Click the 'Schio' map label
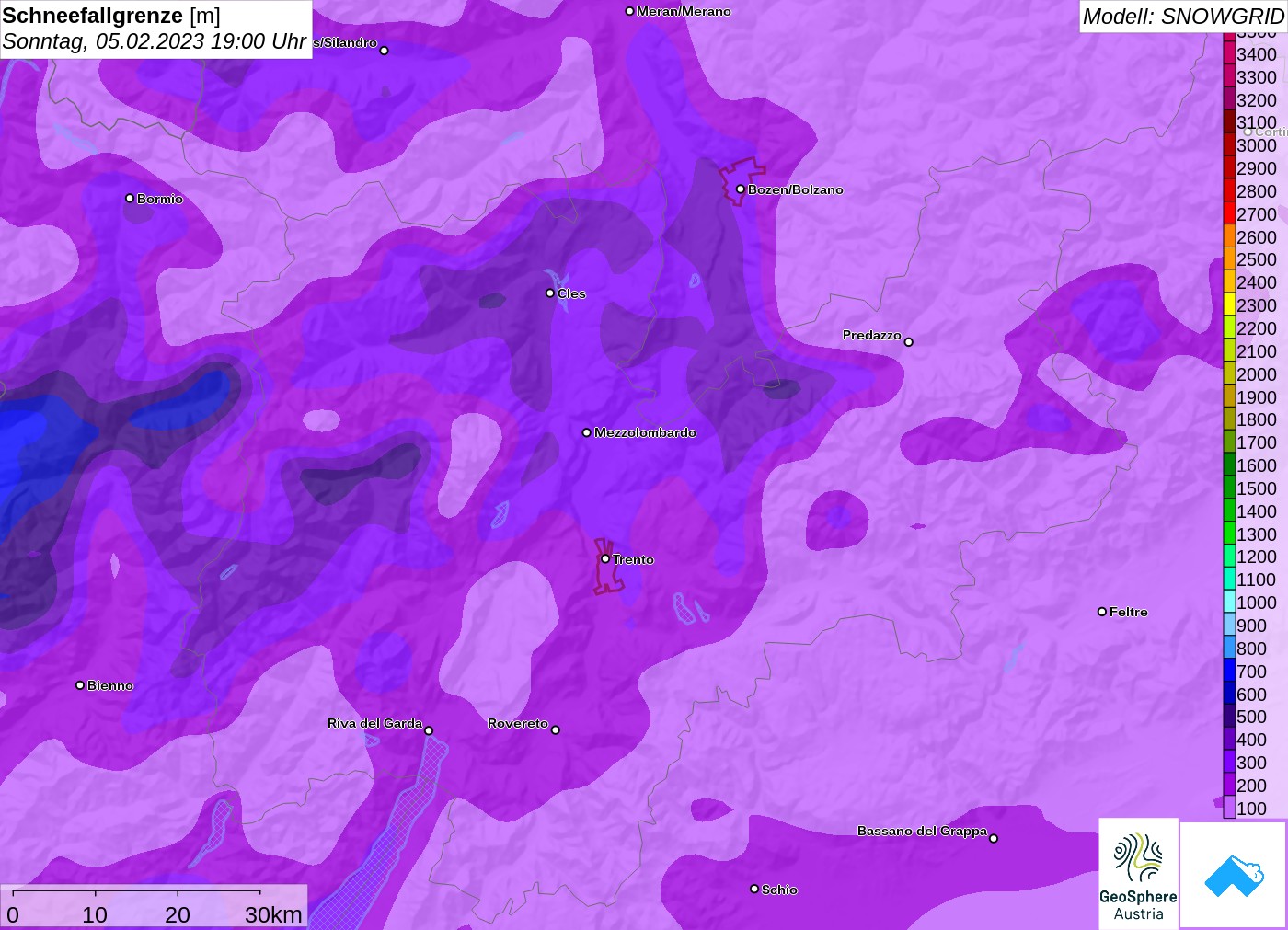 (779, 890)
